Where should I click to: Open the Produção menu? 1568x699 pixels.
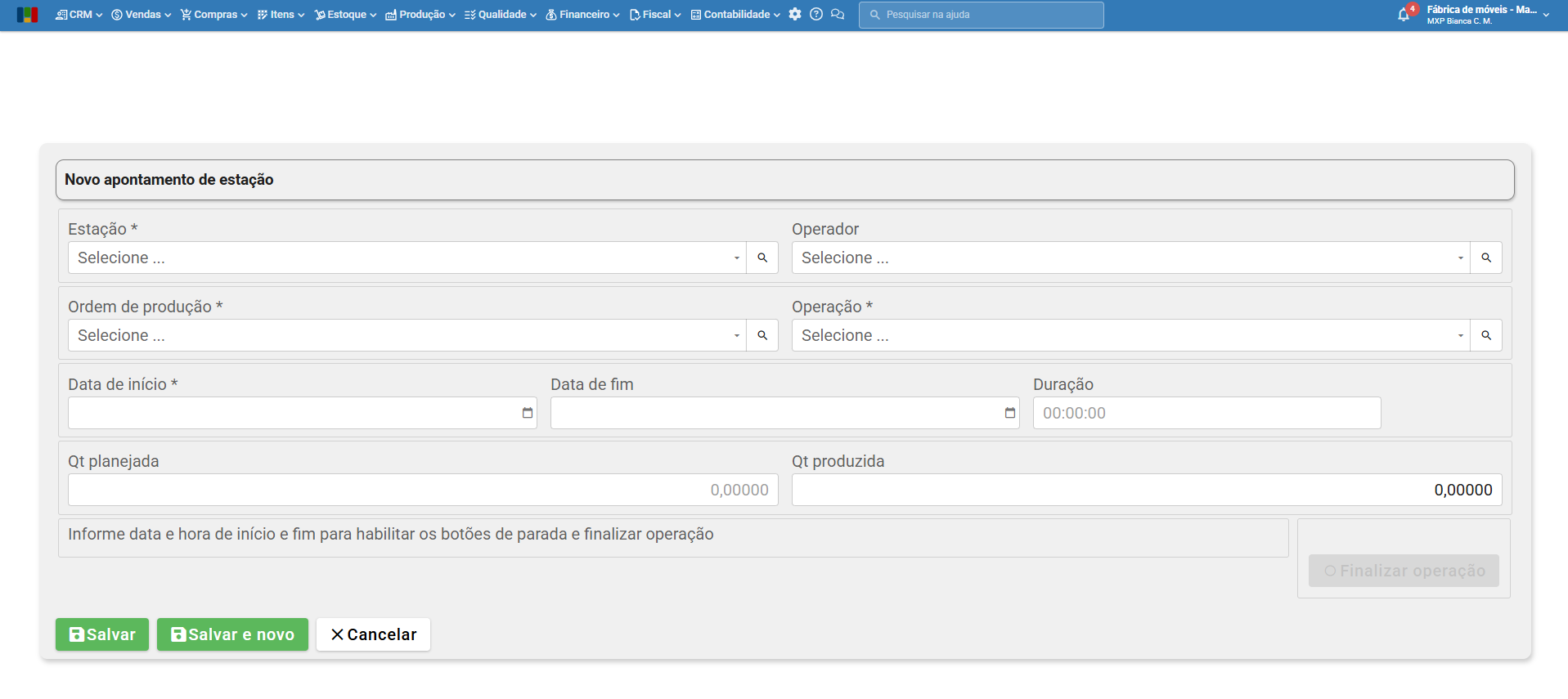[420, 15]
